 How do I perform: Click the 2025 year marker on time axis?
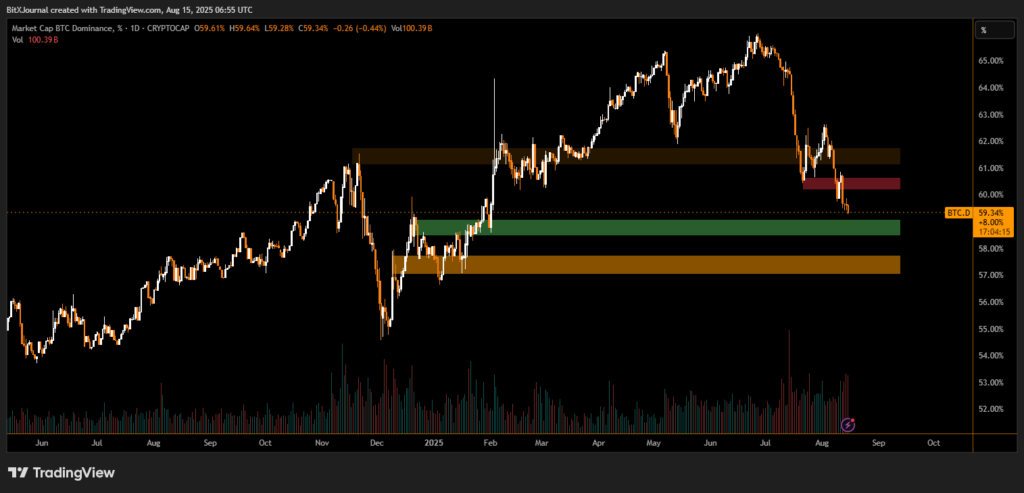[433, 441]
